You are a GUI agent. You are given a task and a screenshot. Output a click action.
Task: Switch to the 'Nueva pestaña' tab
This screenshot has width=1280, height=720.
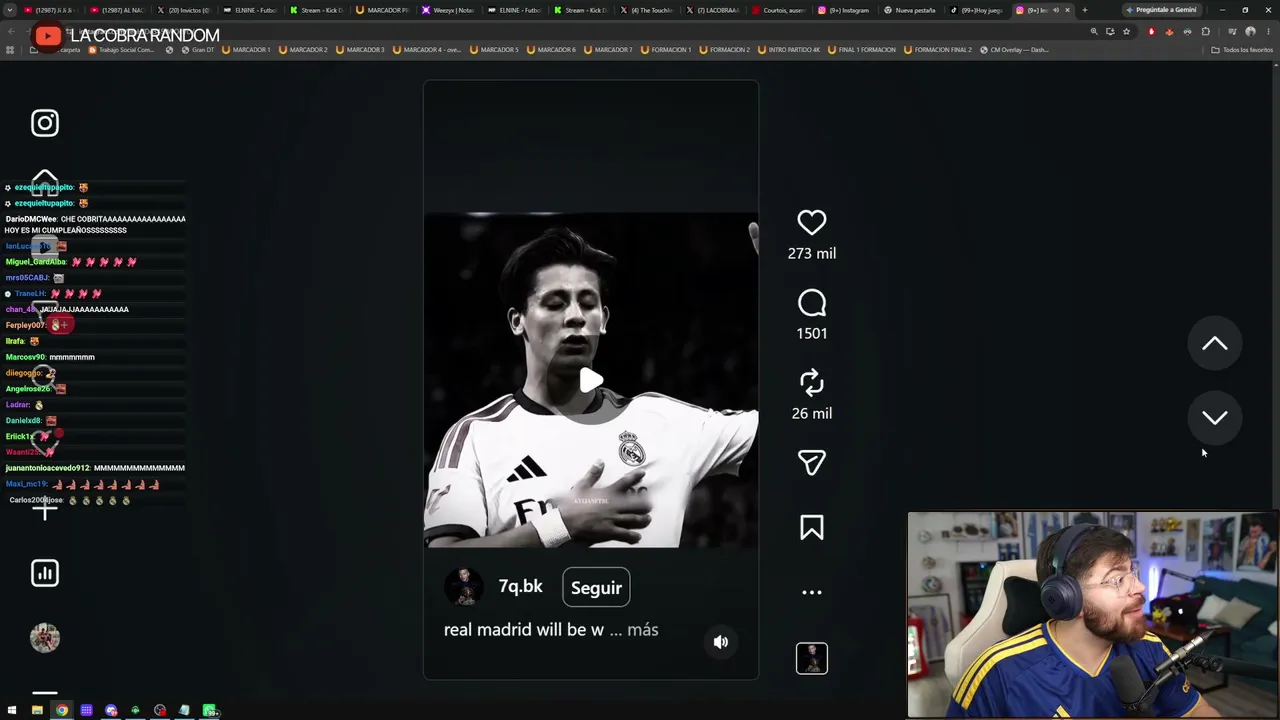[x=909, y=10]
